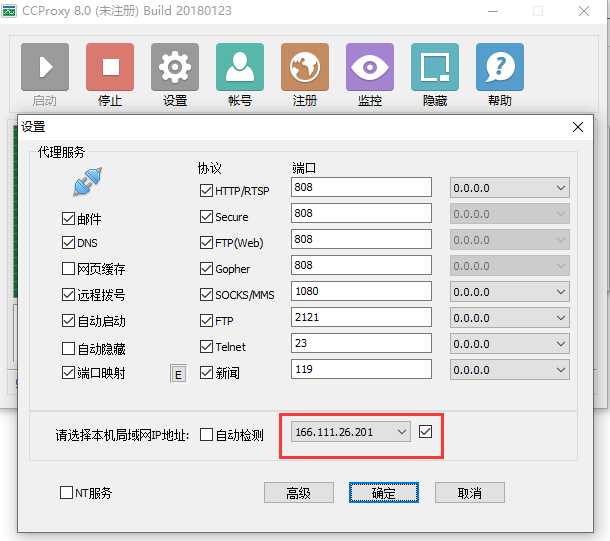Uncheck the Secure protocol checkbox

click(206, 217)
